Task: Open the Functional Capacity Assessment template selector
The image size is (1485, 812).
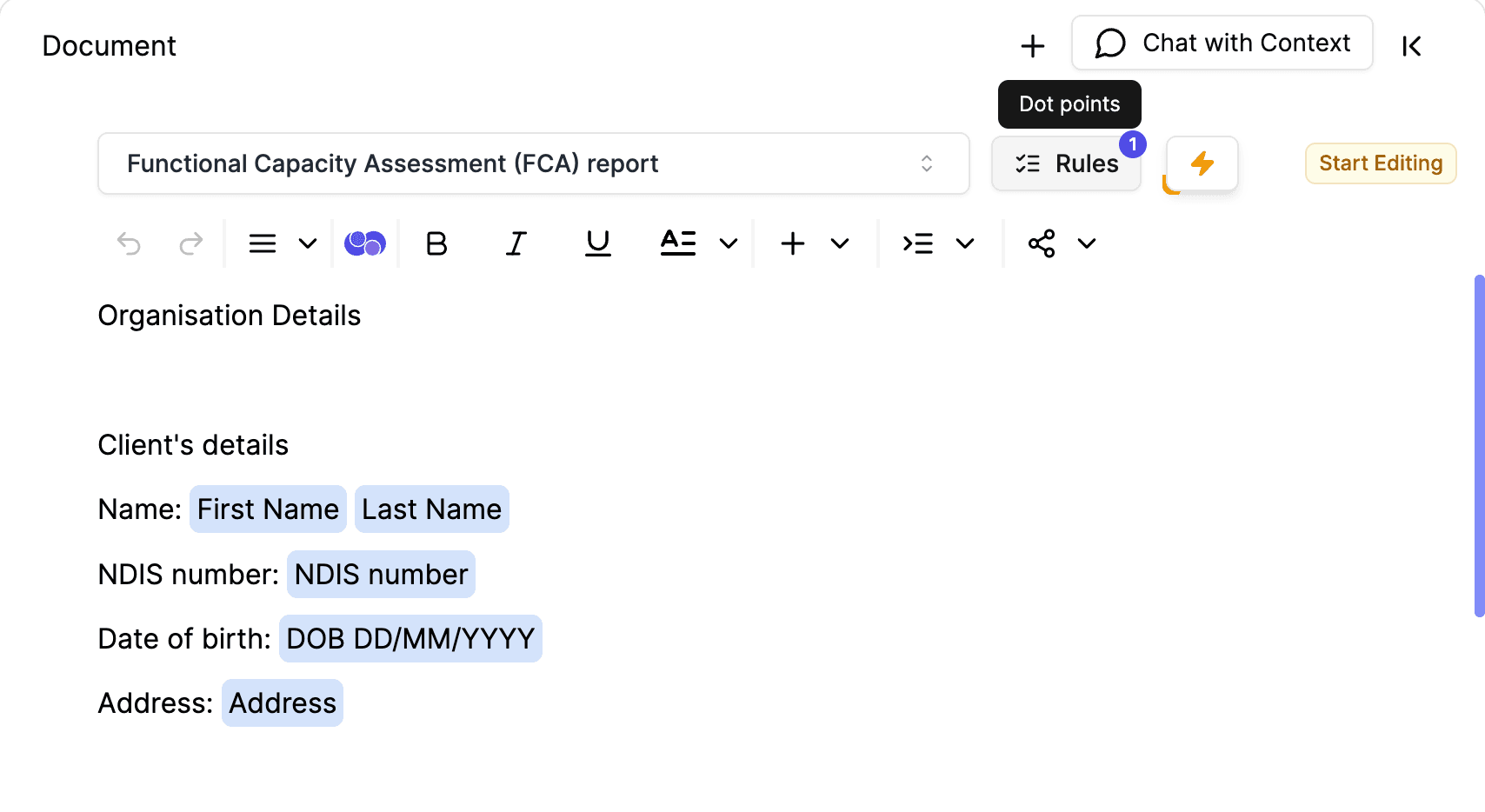Action: point(533,163)
